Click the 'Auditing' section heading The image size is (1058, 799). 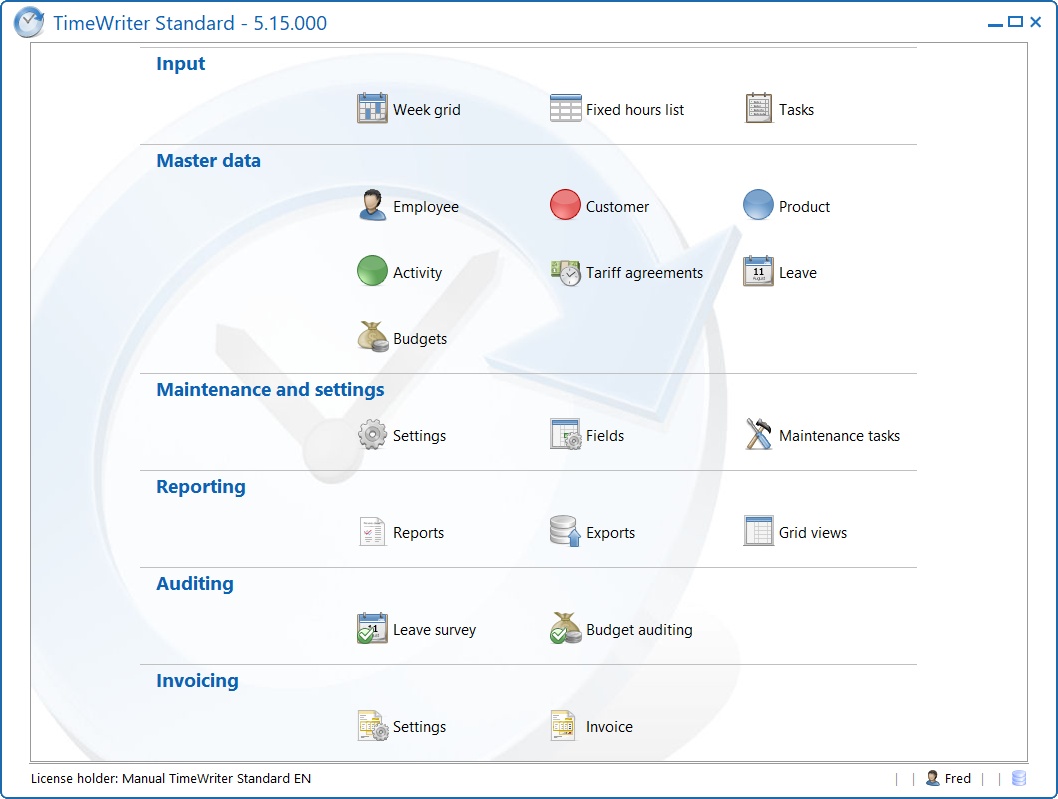195,584
